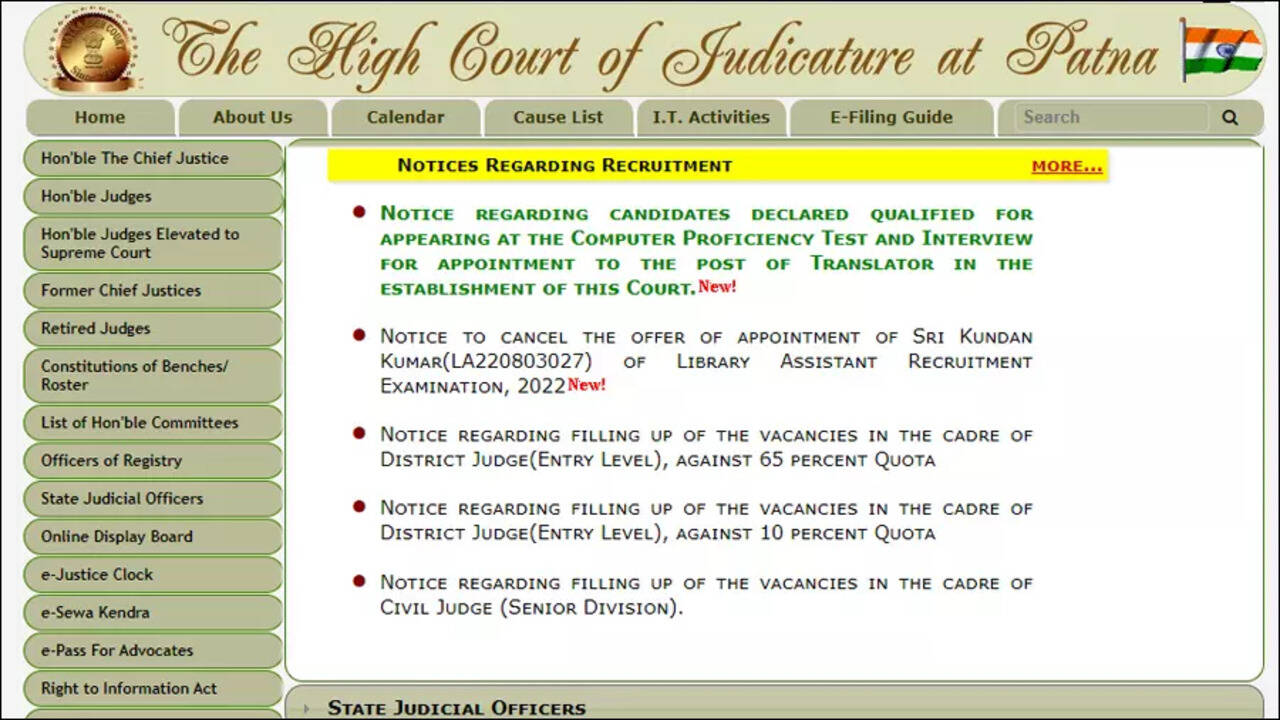Open the Cause List menu

(x=558, y=118)
